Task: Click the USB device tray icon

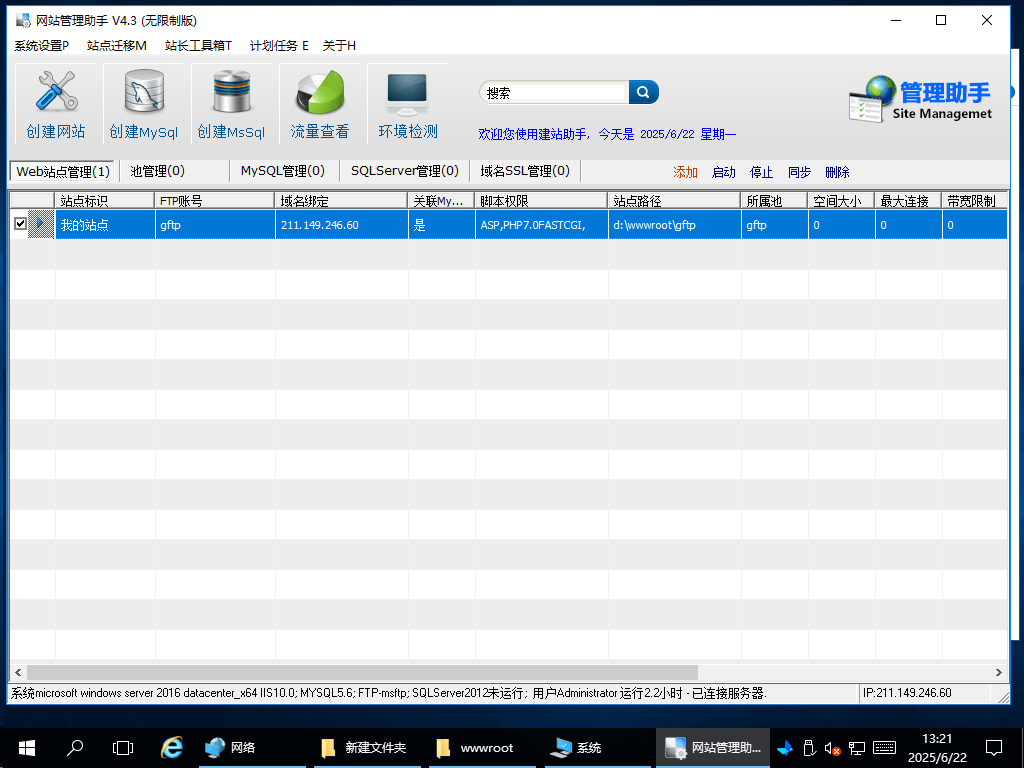Action: (x=809, y=748)
